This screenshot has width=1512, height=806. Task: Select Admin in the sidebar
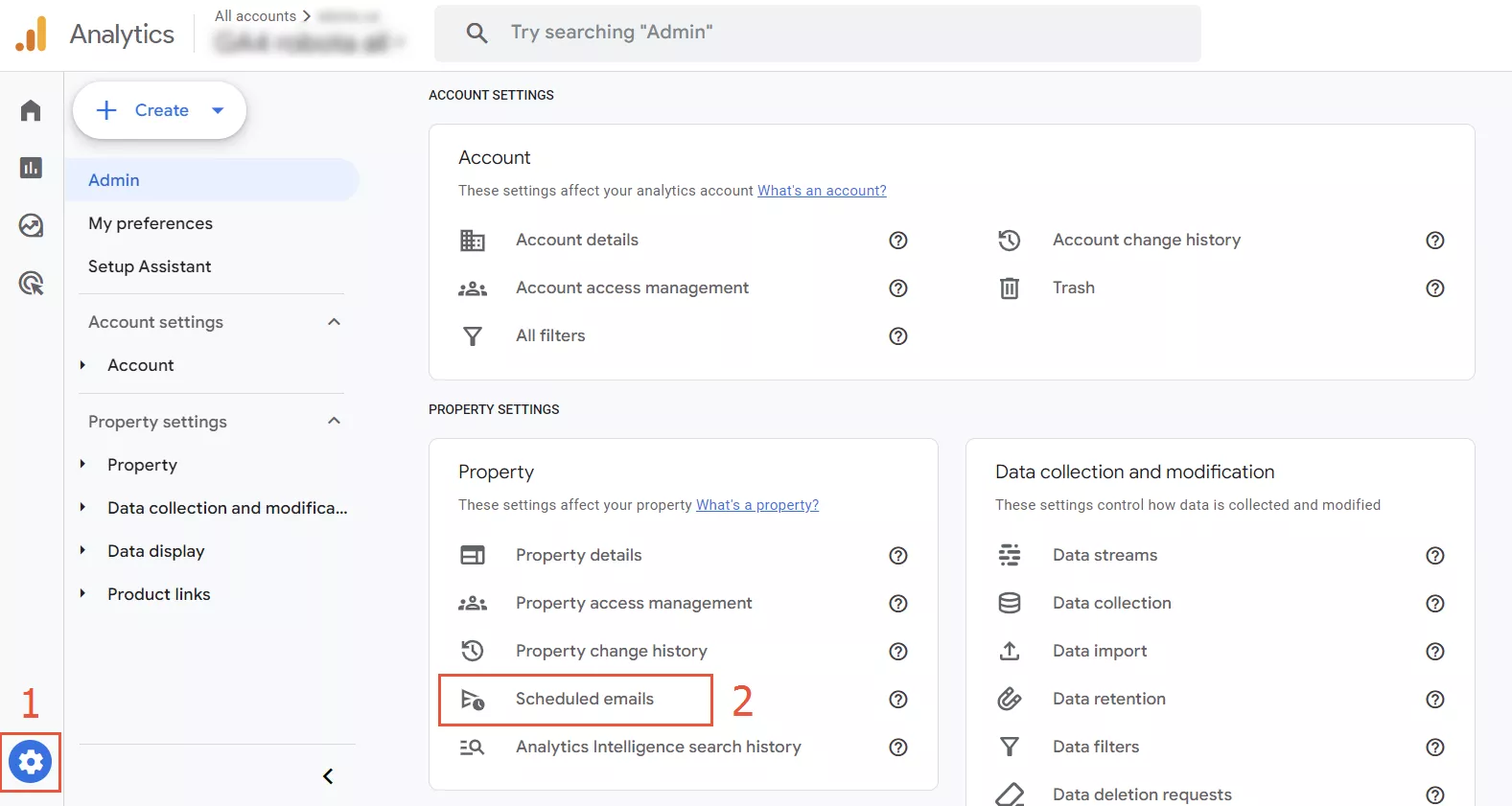212,180
